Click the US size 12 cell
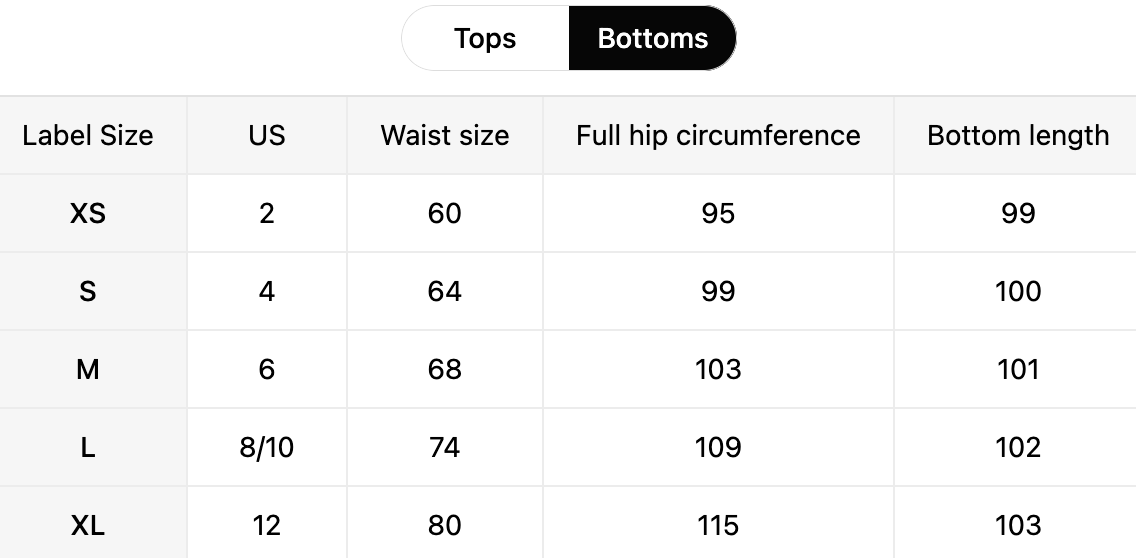The width and height of the screenshot is (1136, 558). coord(267,525)
